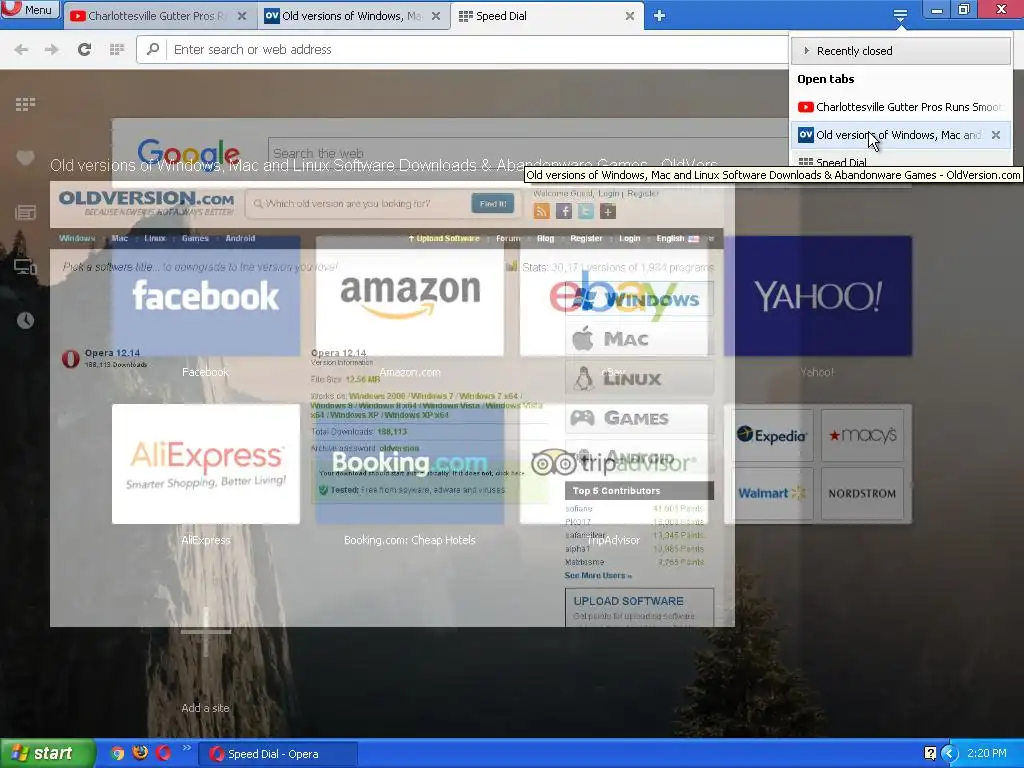The width and height of the screenshot is (1024, 768).
Task: Open synced tabs sidebar devices icon
Action: pos(25,266)
